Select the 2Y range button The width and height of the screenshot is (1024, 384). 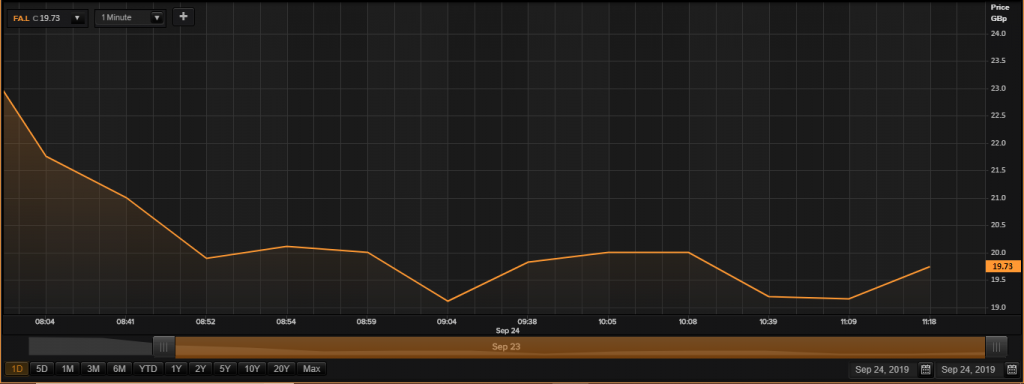[x=200, y=369]
